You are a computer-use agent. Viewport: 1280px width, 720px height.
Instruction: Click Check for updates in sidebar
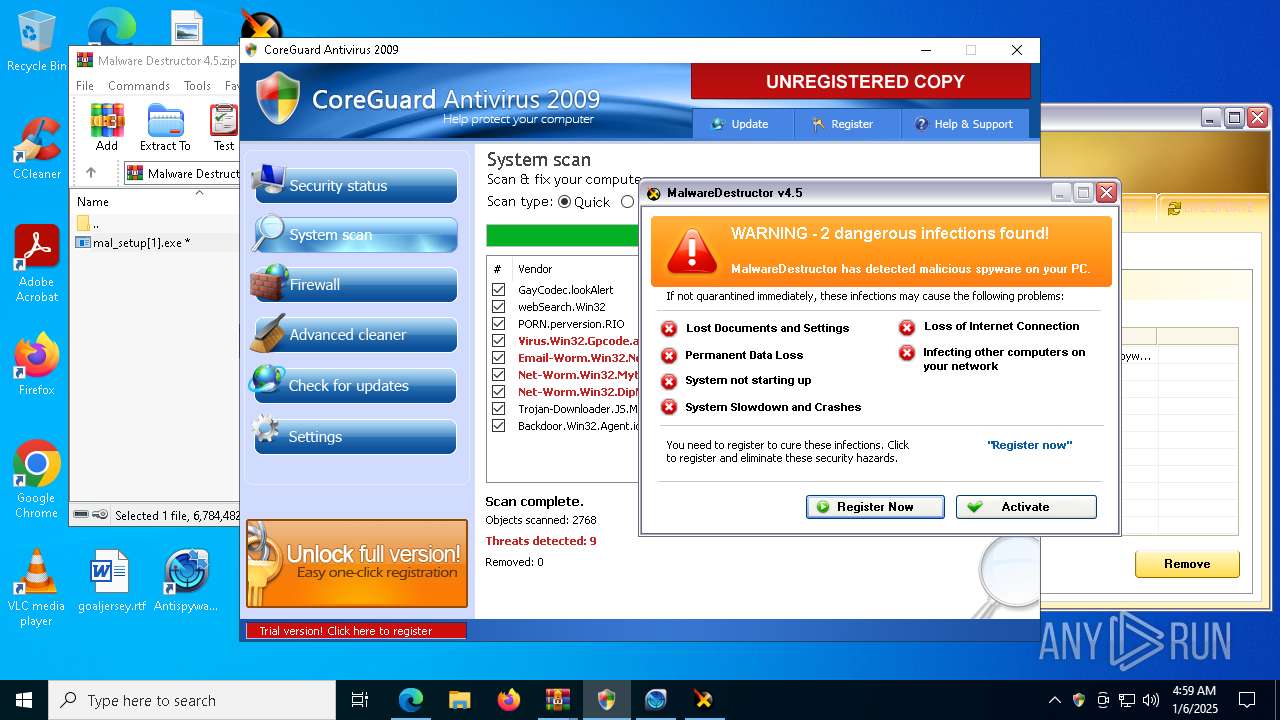pos(357,386)
